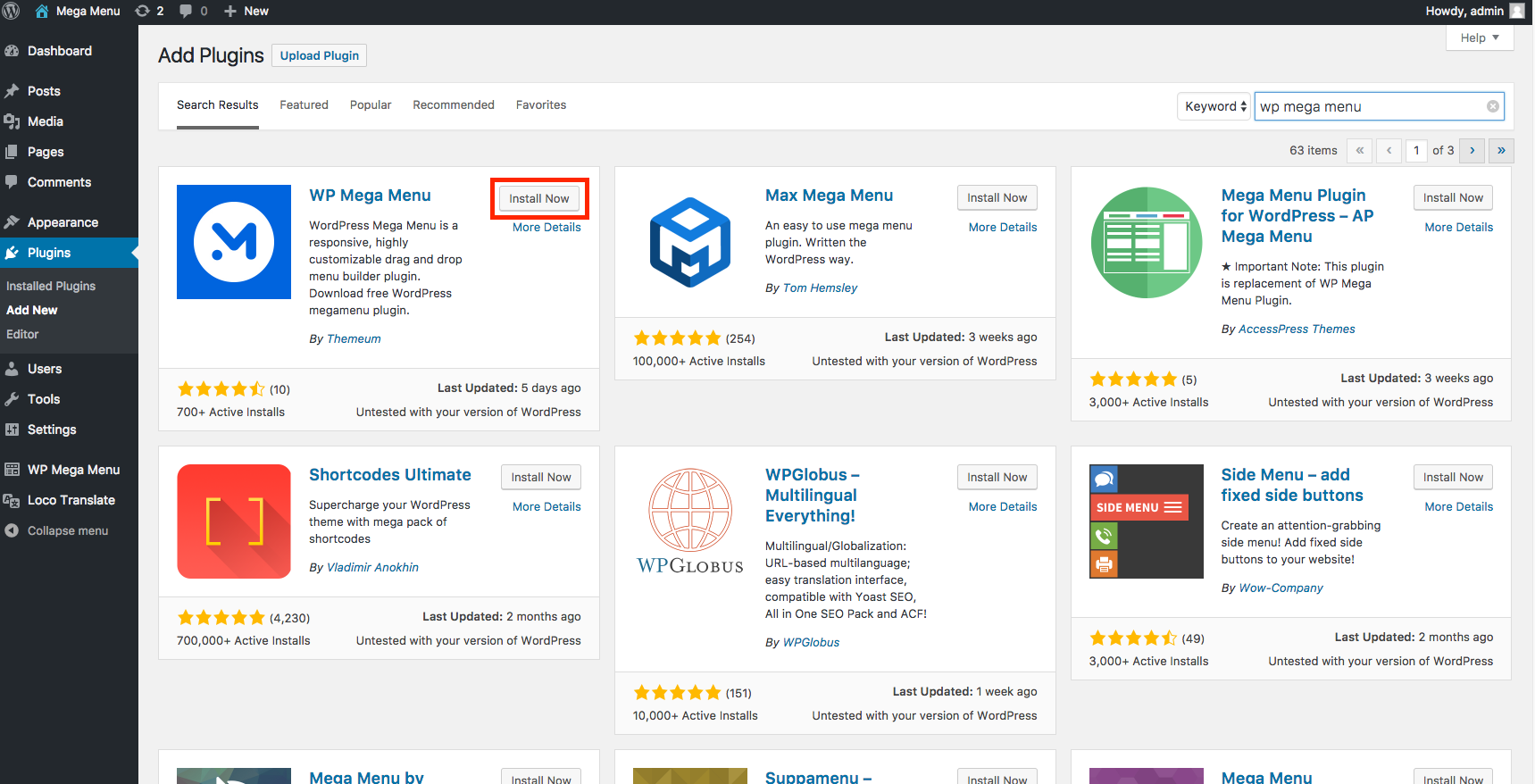
Task: Install the AP Mega Menu plugin
Action: click(1453, 197)
